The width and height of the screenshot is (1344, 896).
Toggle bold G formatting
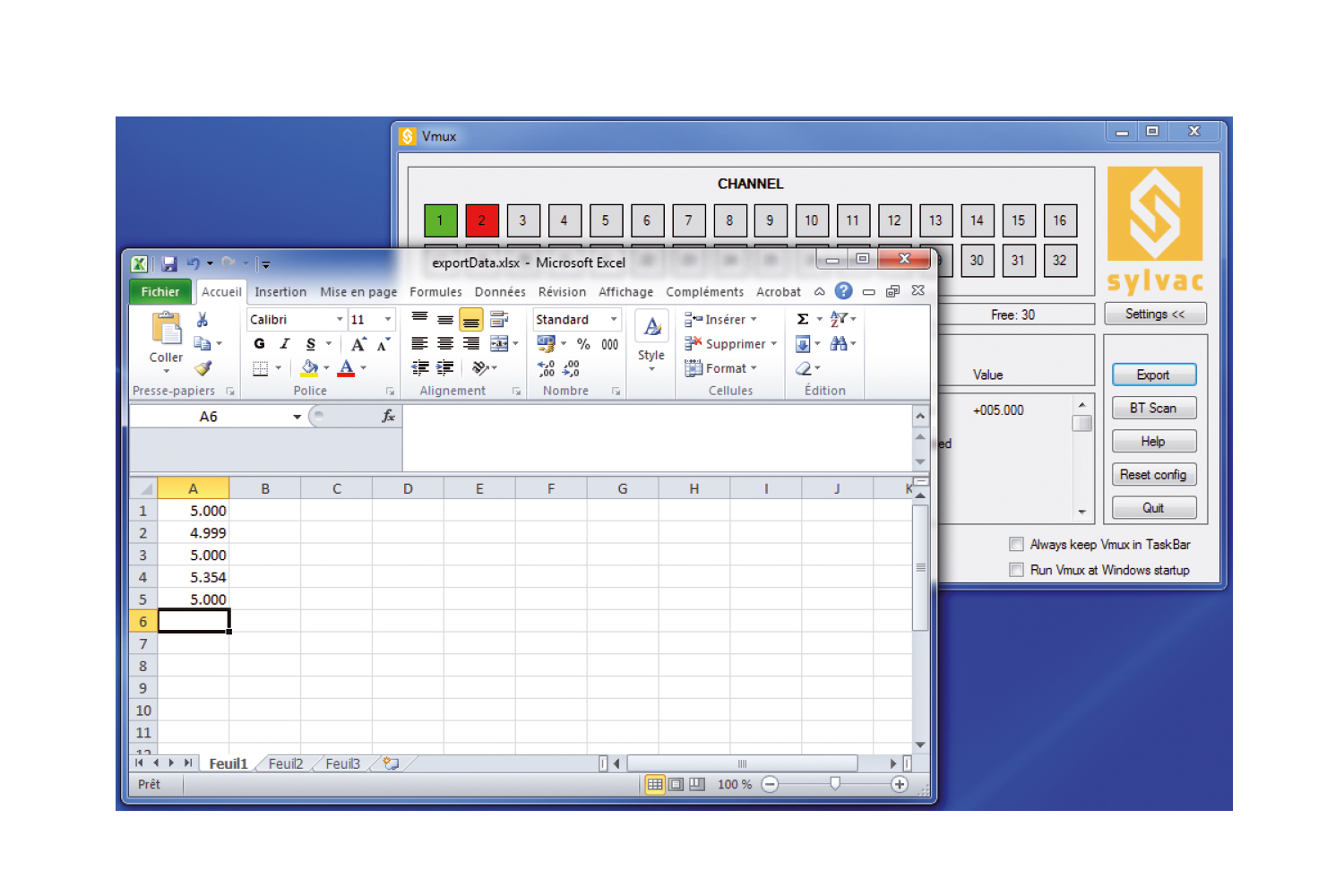pyautogui.click(x=260, y=343)
